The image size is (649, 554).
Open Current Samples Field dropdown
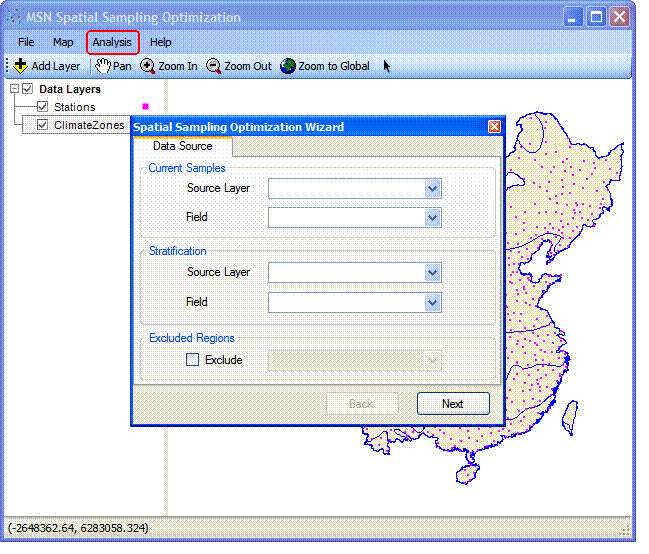(x=433, y=218)
